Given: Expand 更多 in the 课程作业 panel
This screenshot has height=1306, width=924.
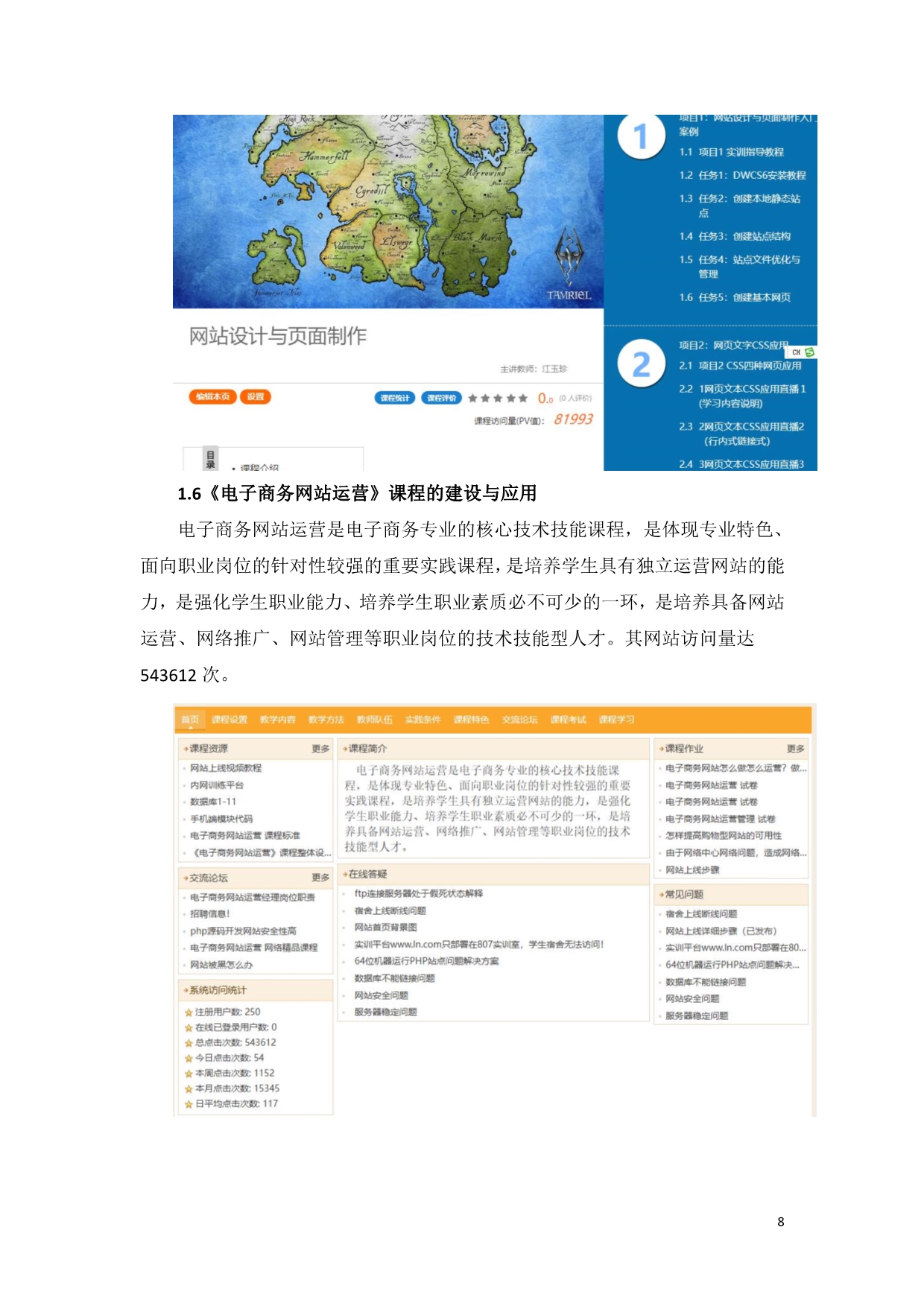Looking at the screenshot, I should coord(795,749).
